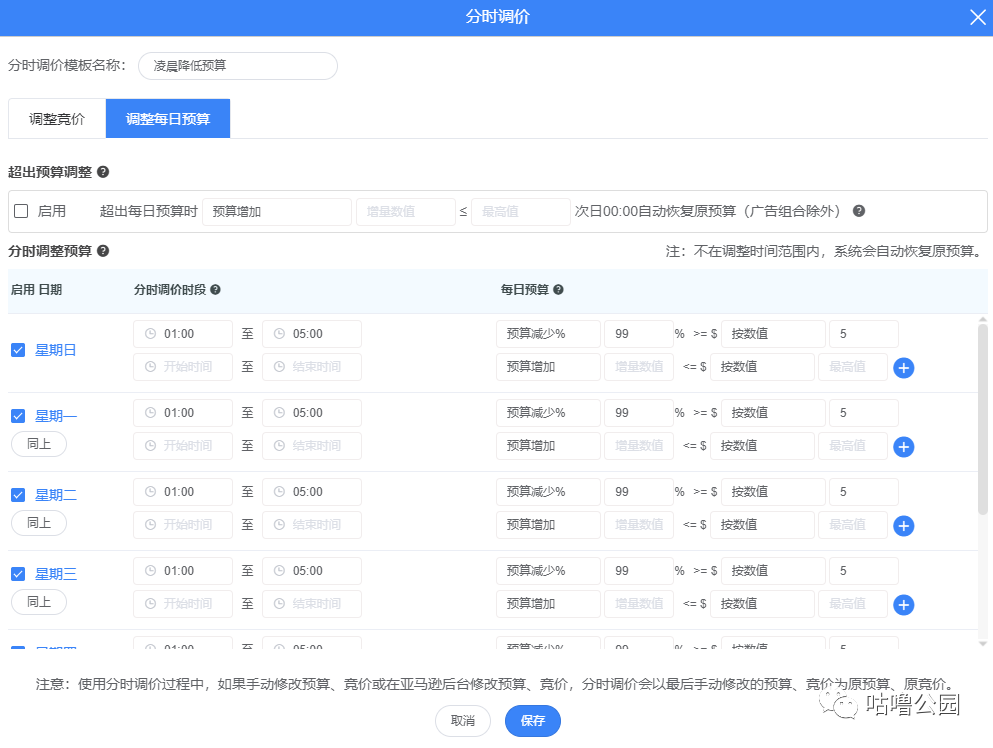Click 星期一 start time 01:00 field
The height and width of the screenshot is (748, 993).
(x=183, y=413)
